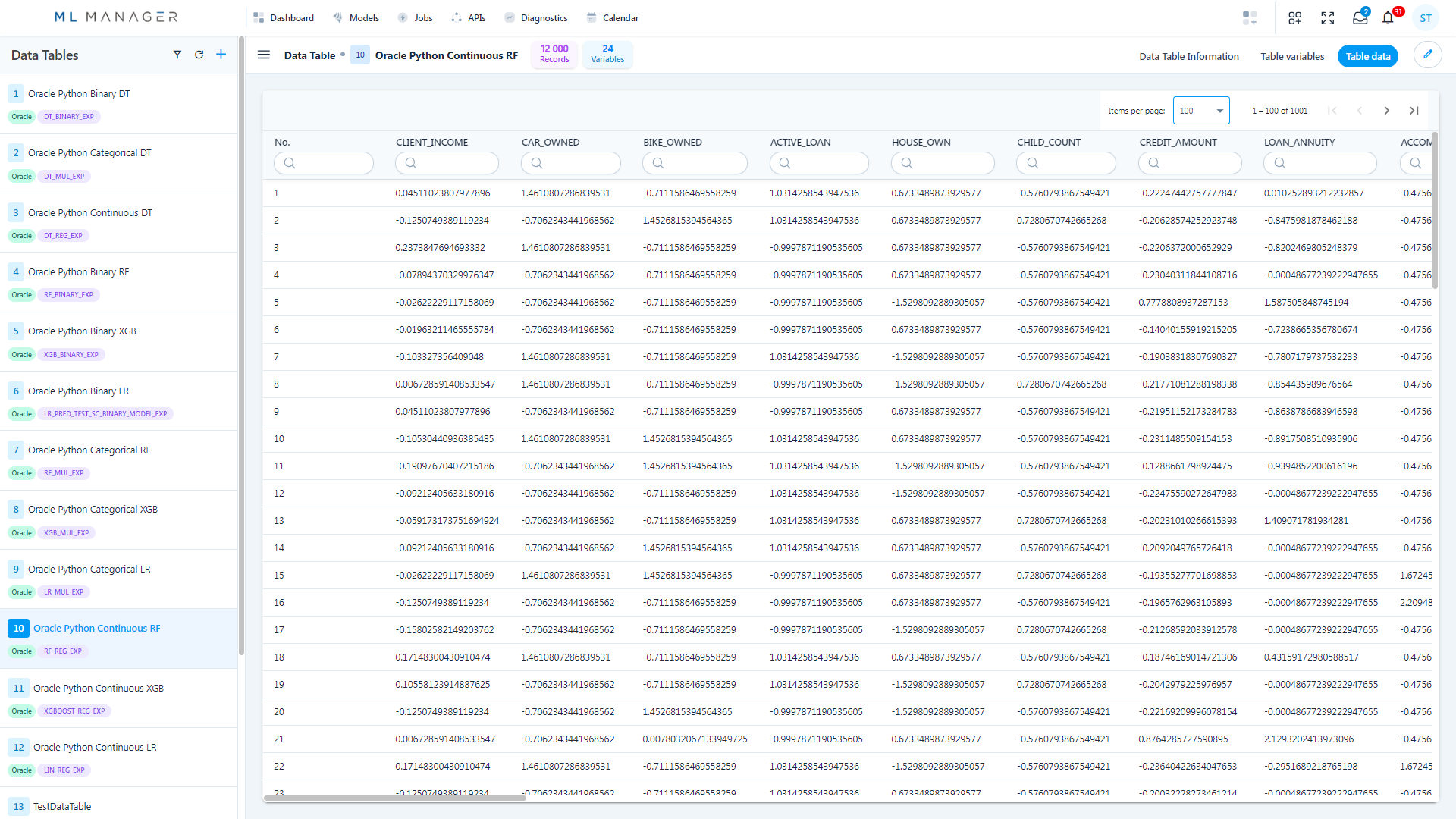
Task: Select Oracle Python Categorical LR table
Action: click(118, 579)
